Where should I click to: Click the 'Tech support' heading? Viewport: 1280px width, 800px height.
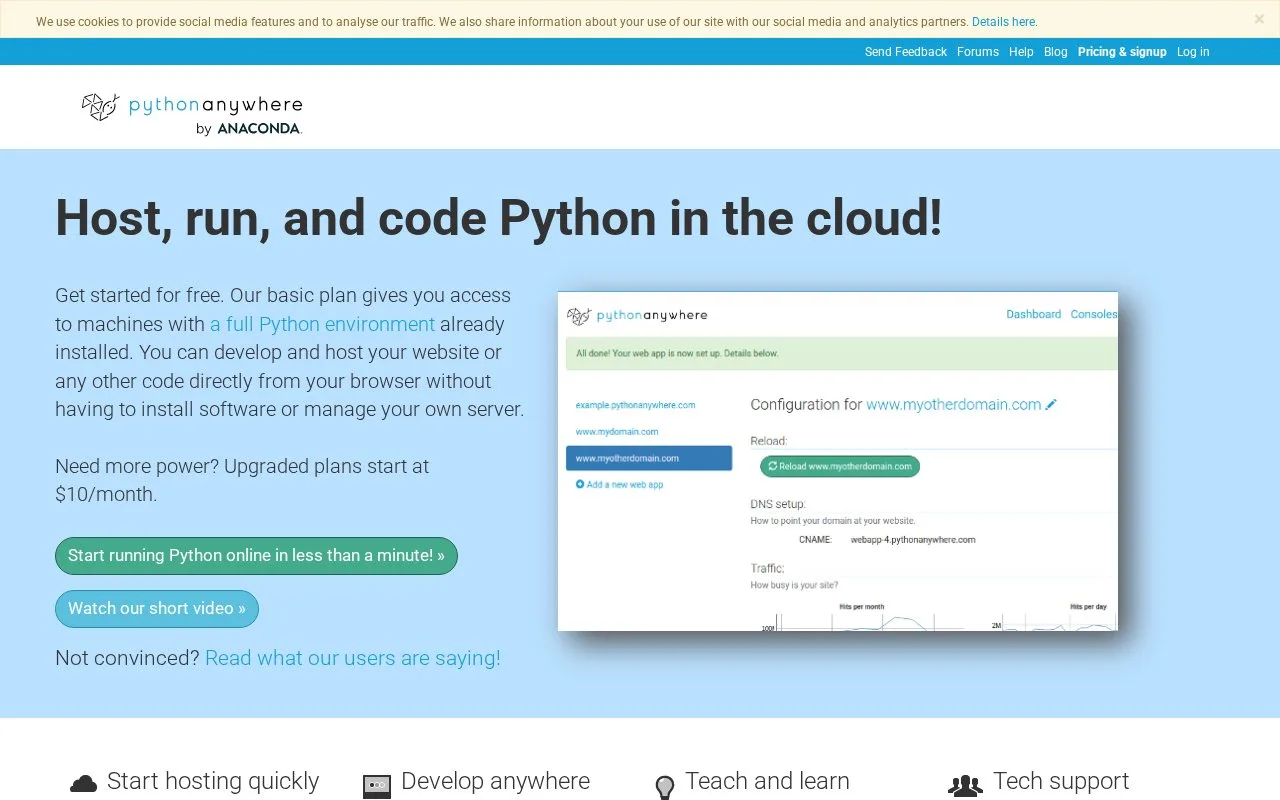coord(1061,781)
